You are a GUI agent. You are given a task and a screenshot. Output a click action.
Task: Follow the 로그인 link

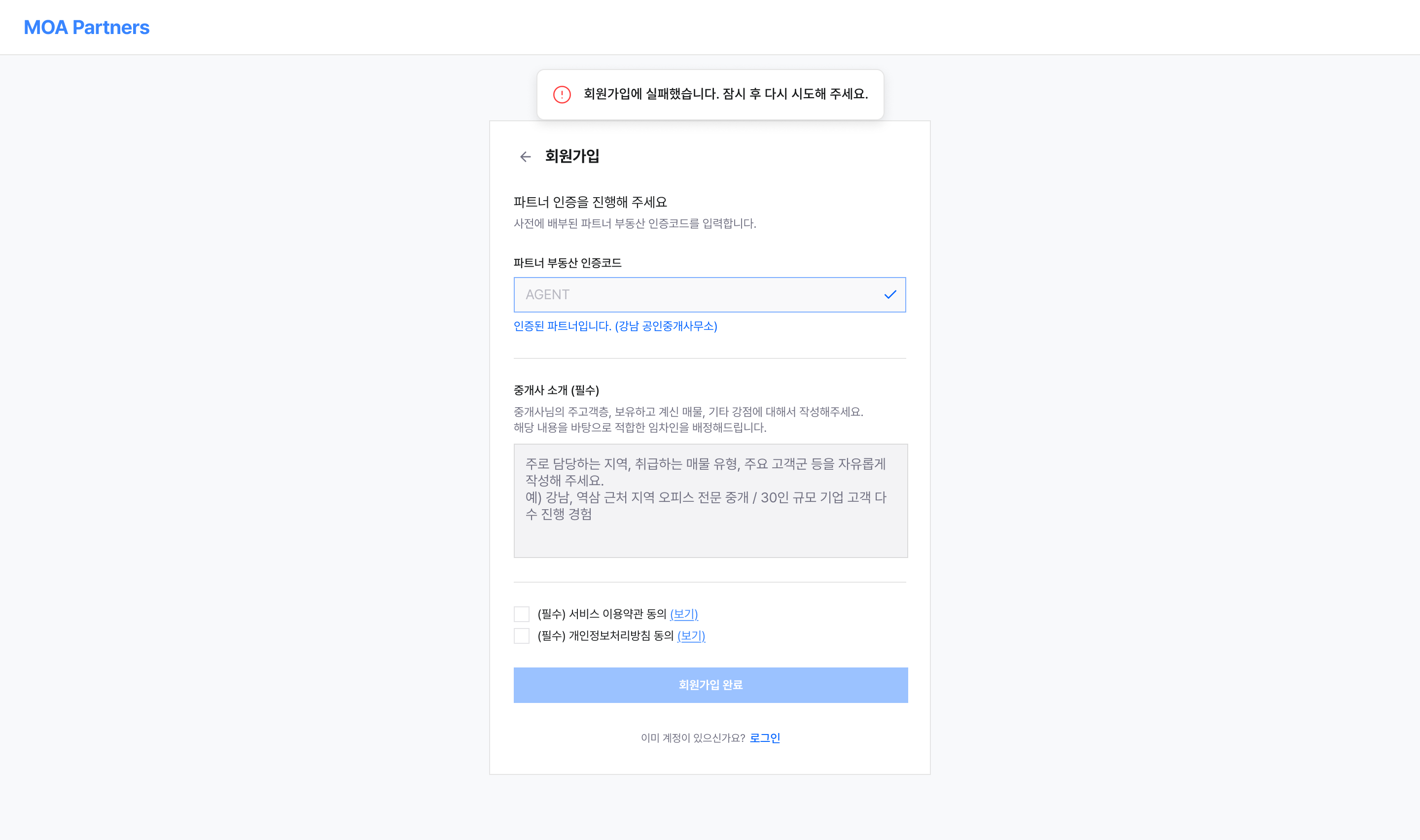765,737
